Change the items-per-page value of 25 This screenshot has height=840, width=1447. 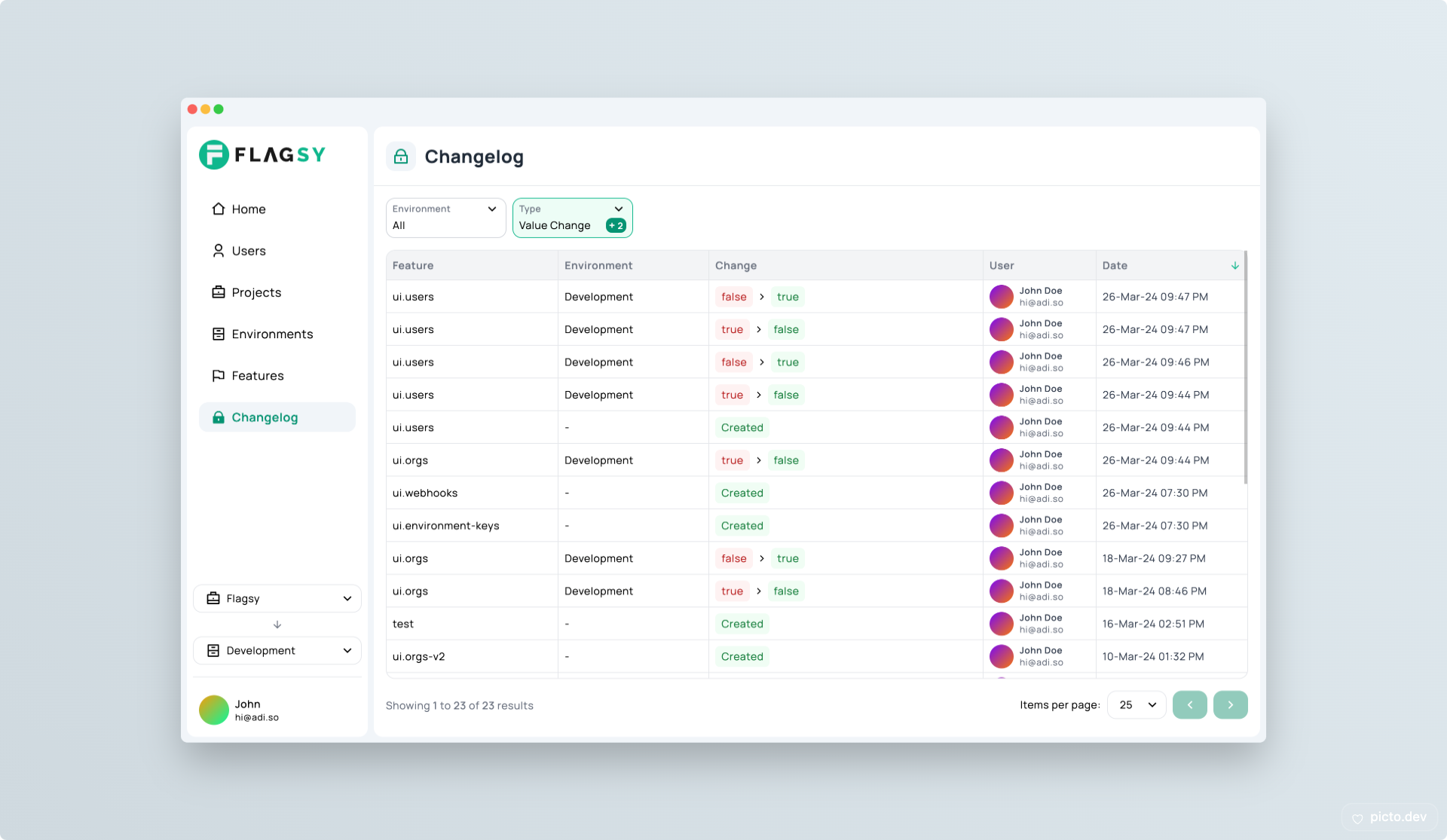coord(1136,705)
